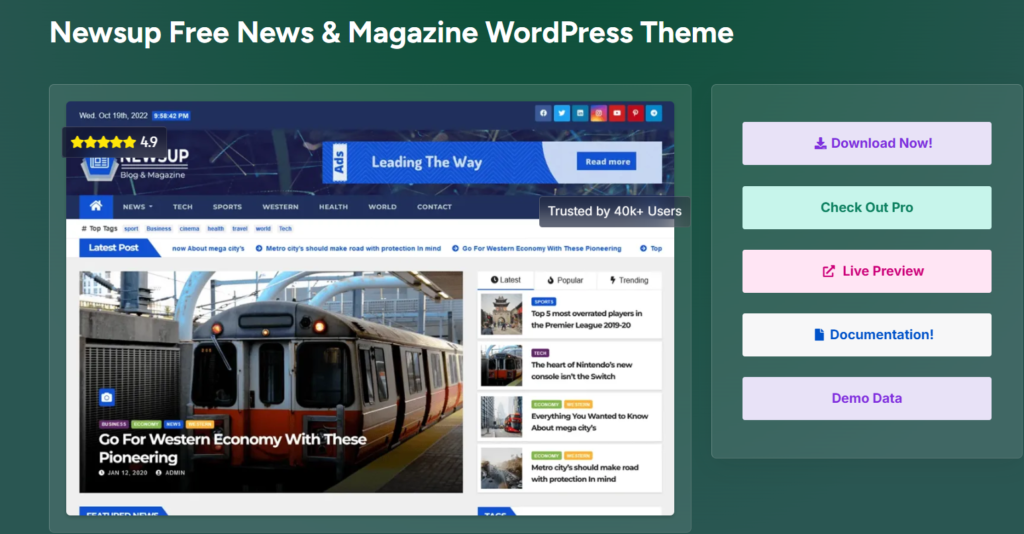Expand the NEWS menu dropdown
The height and width of the screenshot is (534, 1024).
(x=137, y=207)
